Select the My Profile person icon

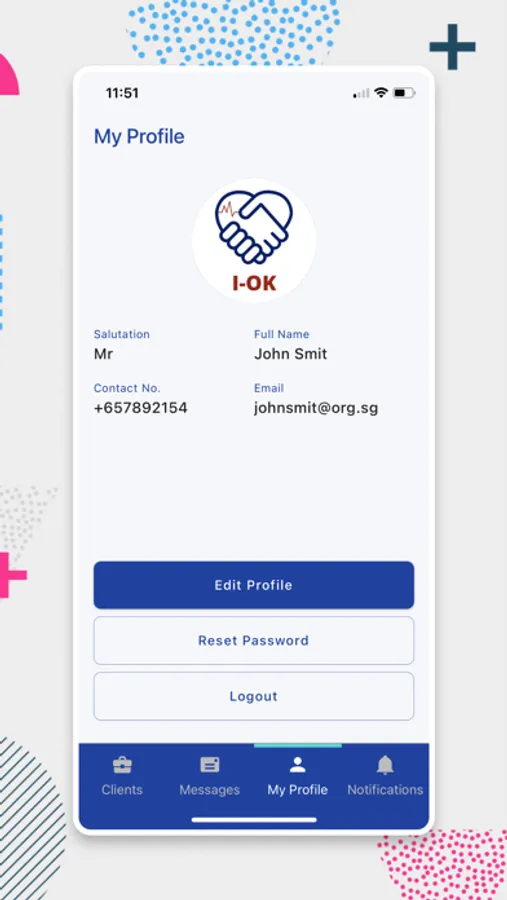coord(297,765)
